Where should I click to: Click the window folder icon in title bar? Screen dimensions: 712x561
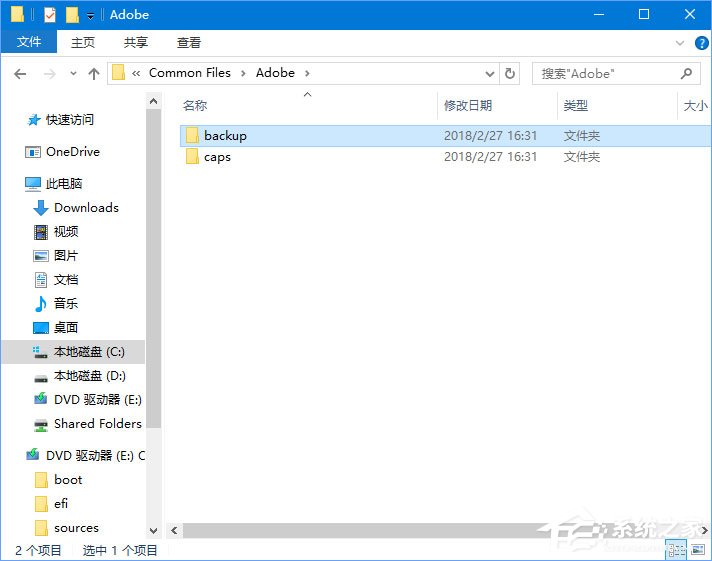pos(17,15)
